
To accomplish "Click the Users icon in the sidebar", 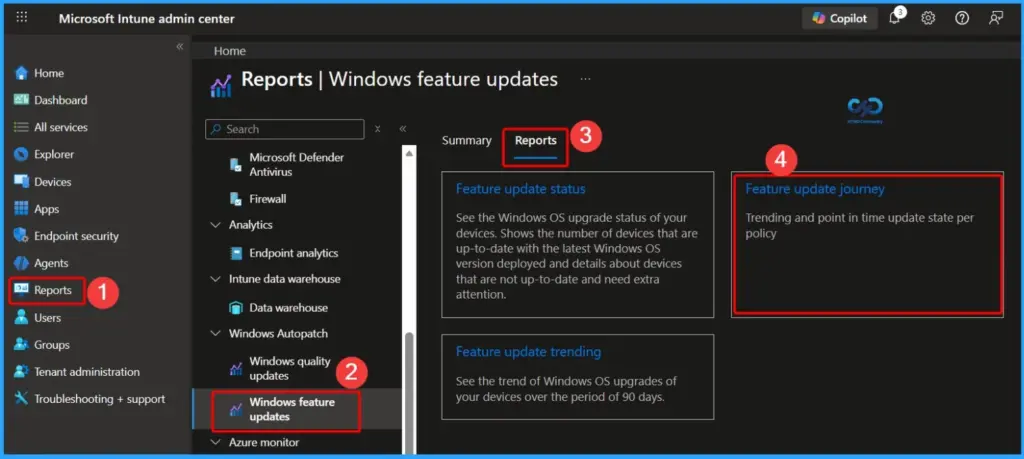I will tap(22, 317).
